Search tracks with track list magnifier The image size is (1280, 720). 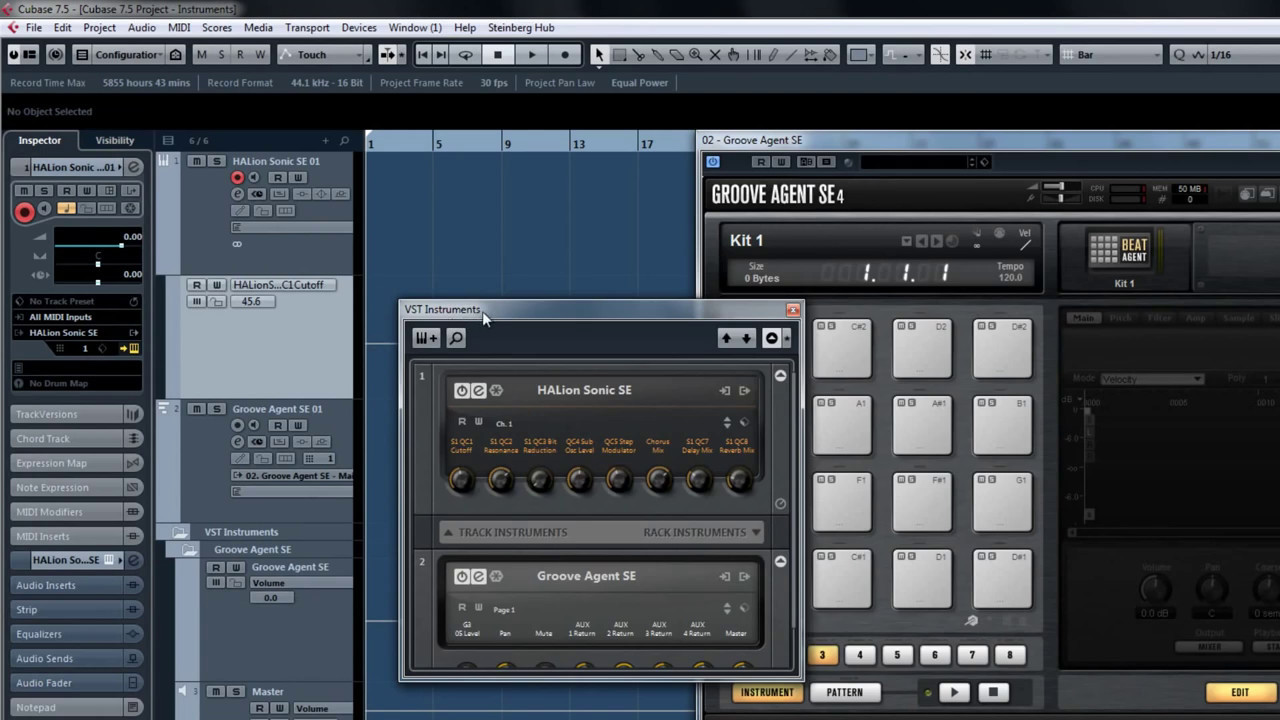click(344, 141)
